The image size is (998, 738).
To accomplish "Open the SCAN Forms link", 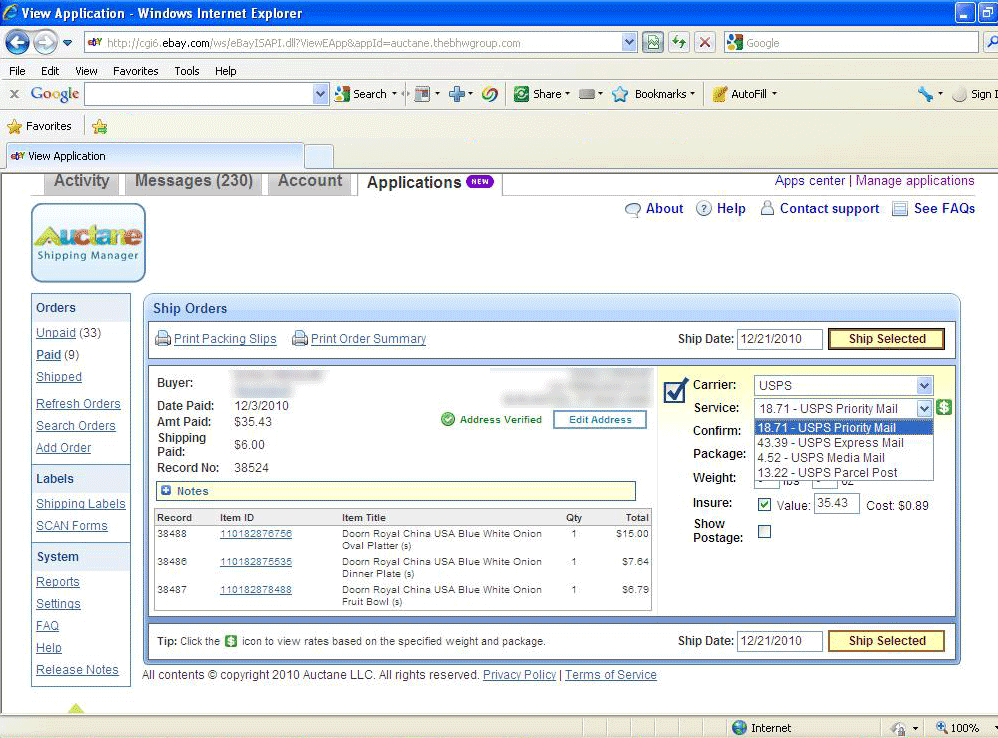I will pos(72,526).
